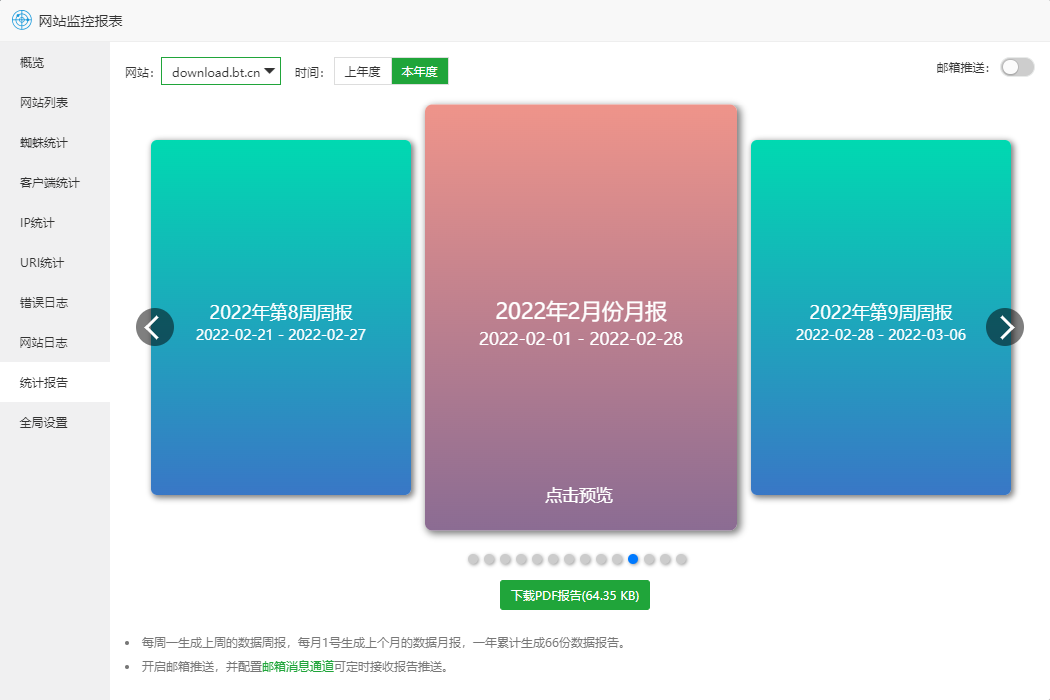The width and height of the screenshot is (1050, 700).
Task: Click 点击预览 on the February report
Action: (x=579, y=495)
